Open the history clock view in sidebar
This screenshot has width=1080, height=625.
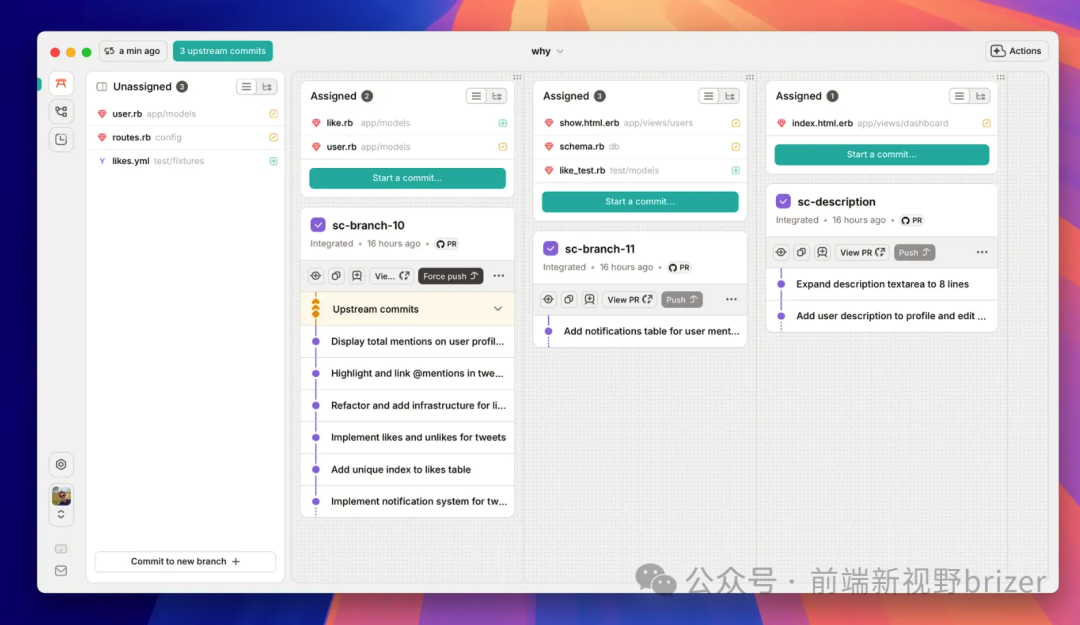click(x=61, y=139)
